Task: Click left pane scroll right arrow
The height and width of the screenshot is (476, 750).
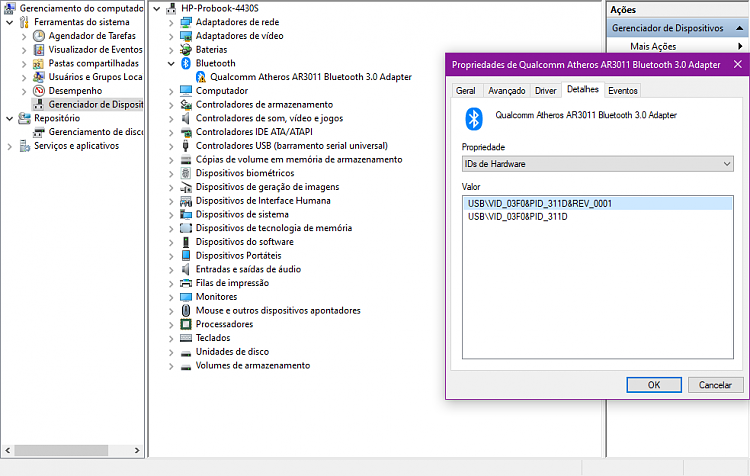Action: coord(137,451)
